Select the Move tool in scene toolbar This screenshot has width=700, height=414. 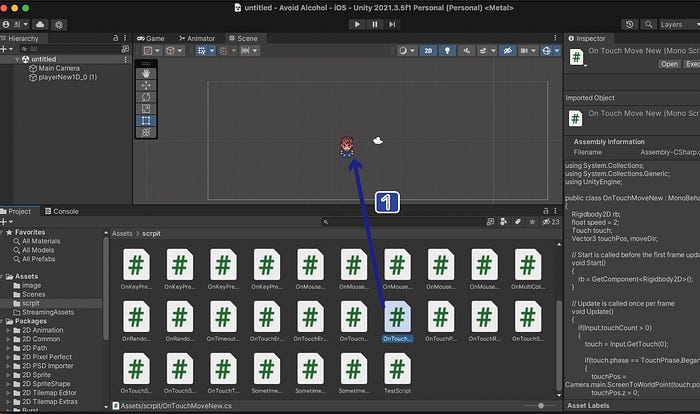pyautogui.click(x=146, y=85)
